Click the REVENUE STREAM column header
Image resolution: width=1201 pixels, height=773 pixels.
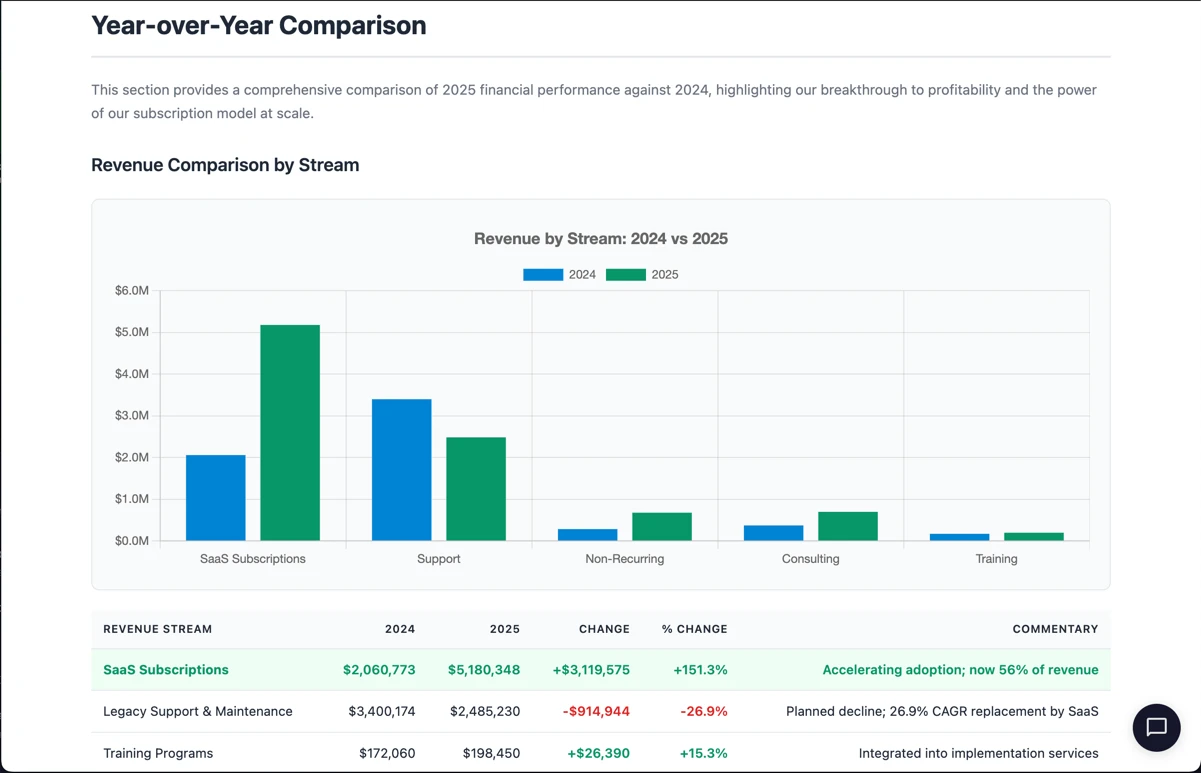[157, 629]
